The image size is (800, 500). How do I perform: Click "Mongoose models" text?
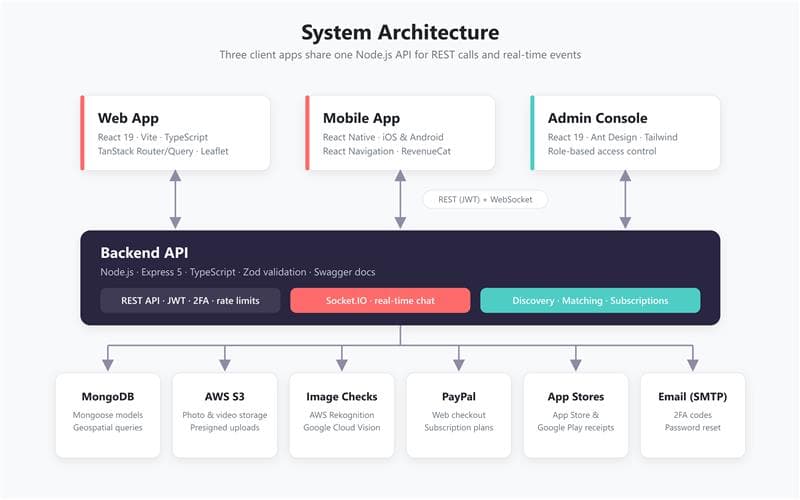[108, 415]
